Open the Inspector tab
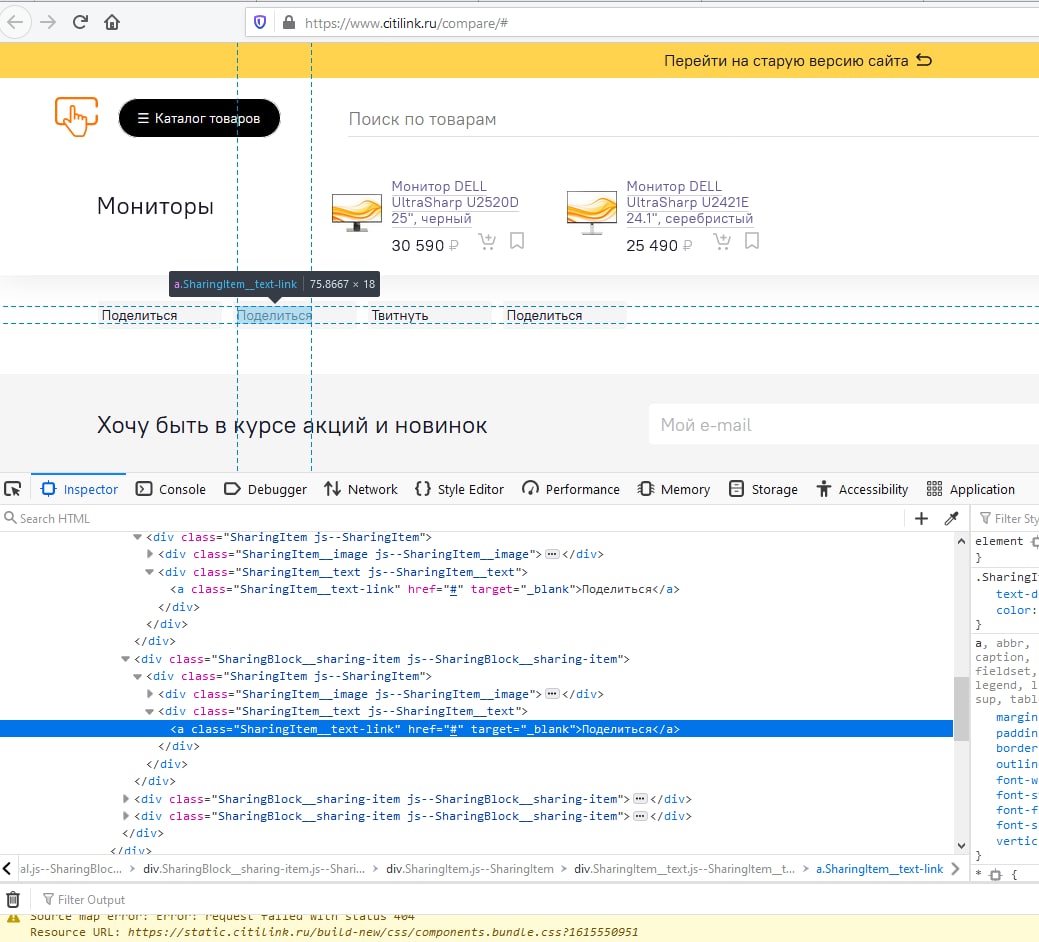Viewport: 1039px width, 942px height. coord(79,489)
